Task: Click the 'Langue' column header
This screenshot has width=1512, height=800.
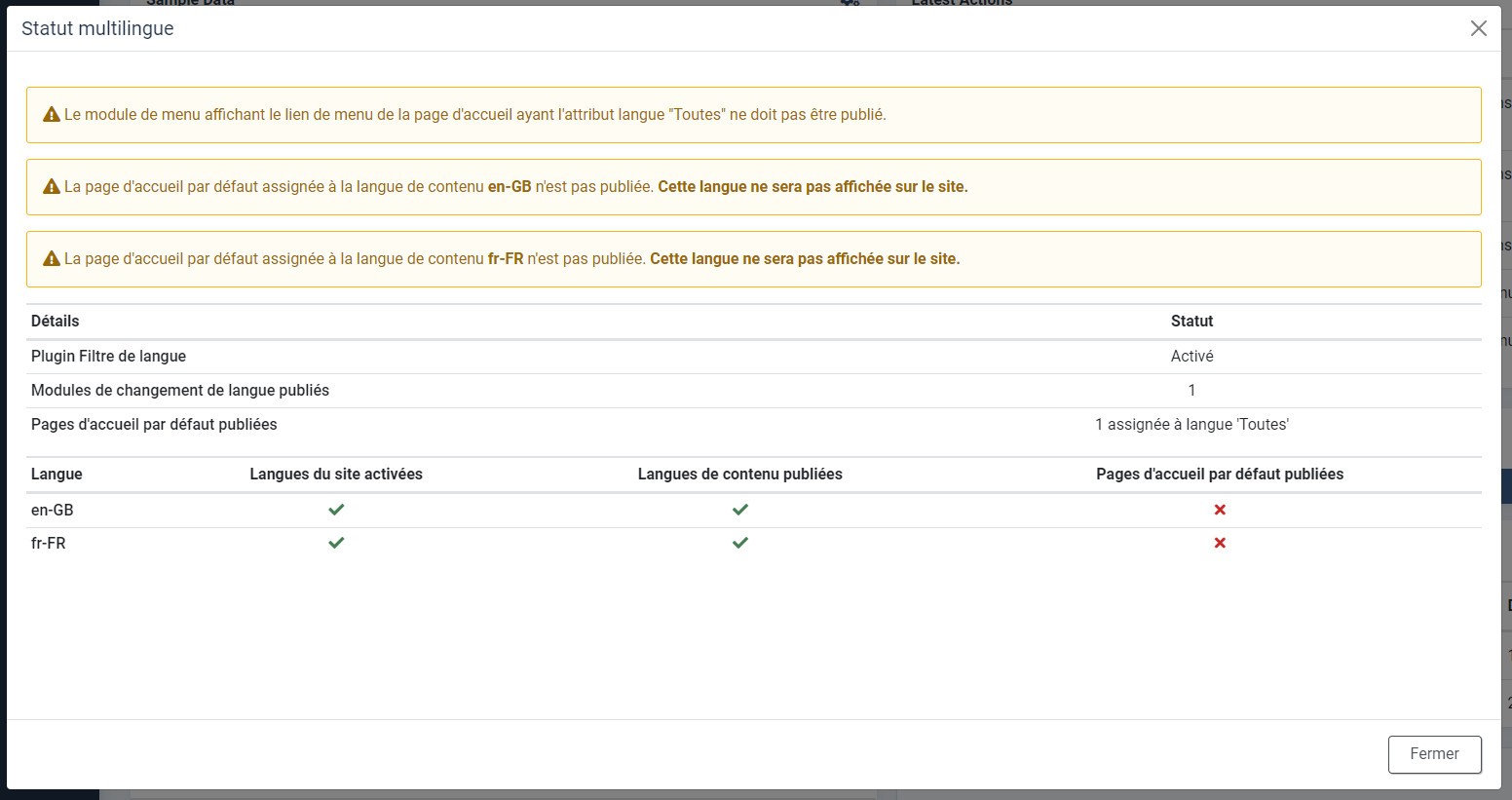Action: 57,474
